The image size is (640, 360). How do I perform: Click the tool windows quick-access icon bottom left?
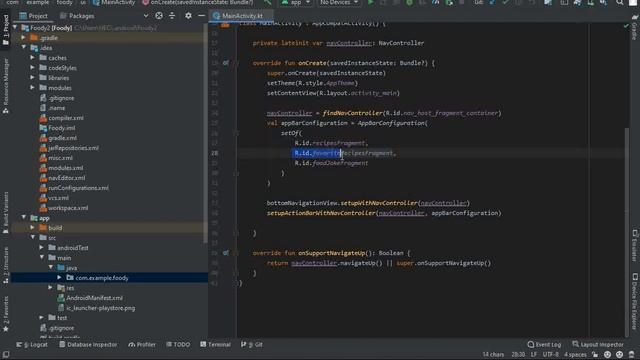[6, 354]
